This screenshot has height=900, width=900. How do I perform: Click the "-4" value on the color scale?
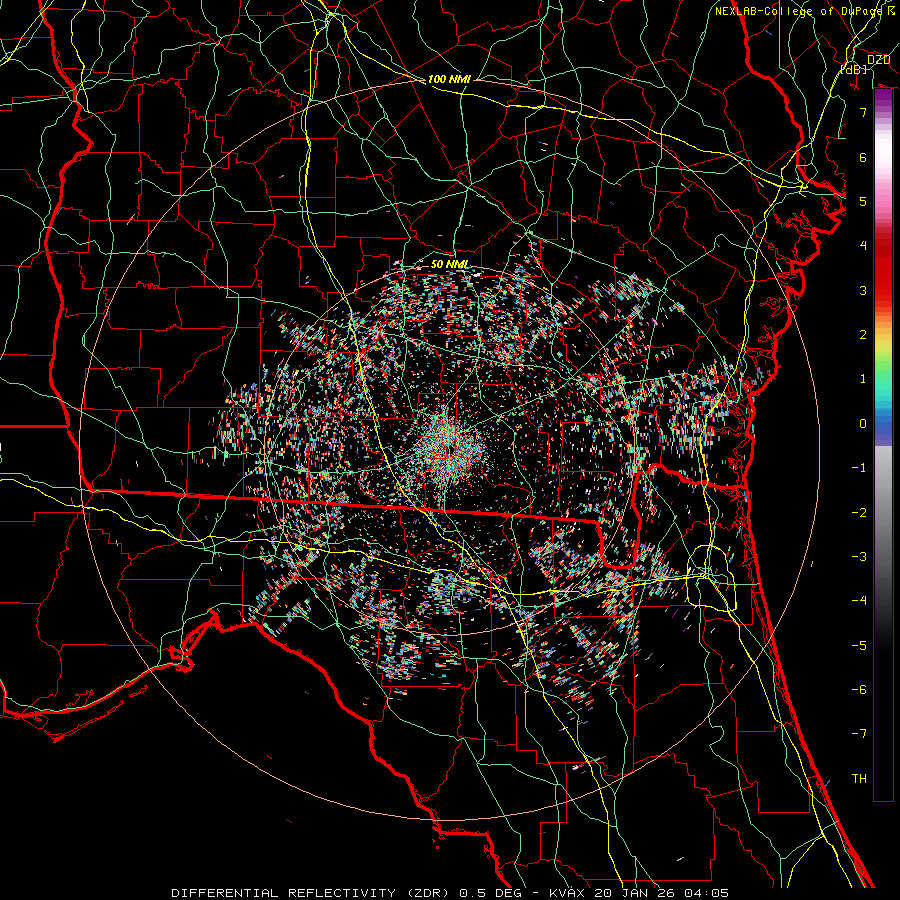coord(859,601)
